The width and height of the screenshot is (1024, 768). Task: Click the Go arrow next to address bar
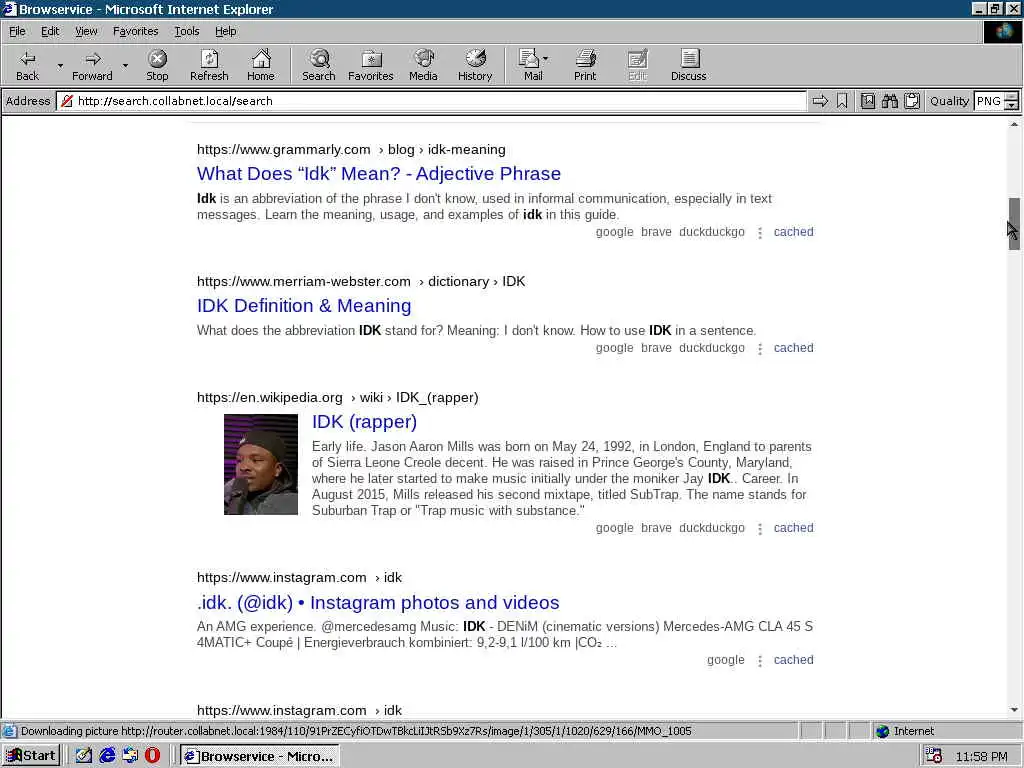pos(820,101)
